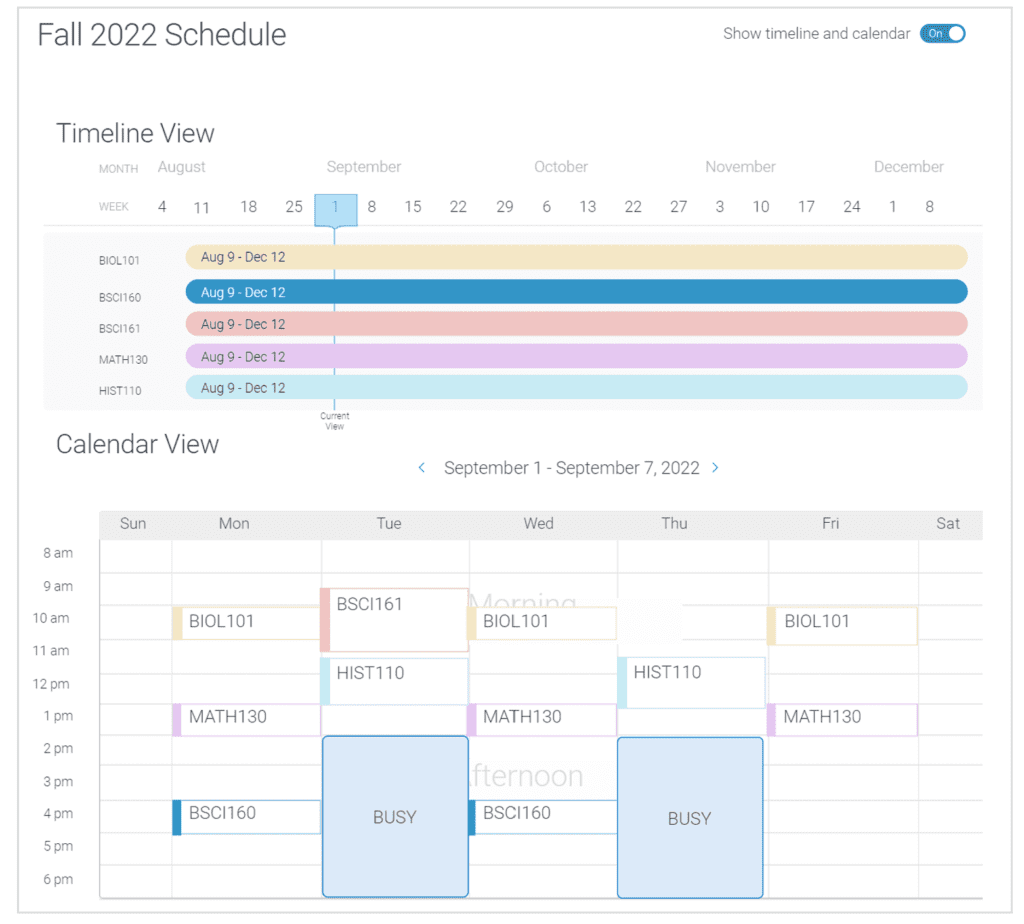Open Tuesday BSCI161 calendar event
The height and width of the screenshot is (924, 1024).
pyautogui.click(x=394, y=620)
